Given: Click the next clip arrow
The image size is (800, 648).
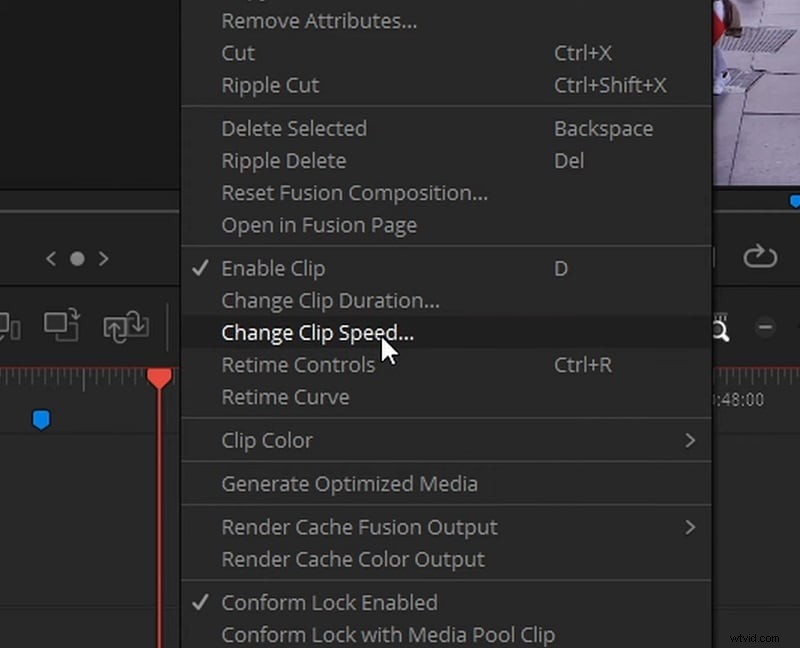Looking at the screenshot, I should (x=104, y=258).
